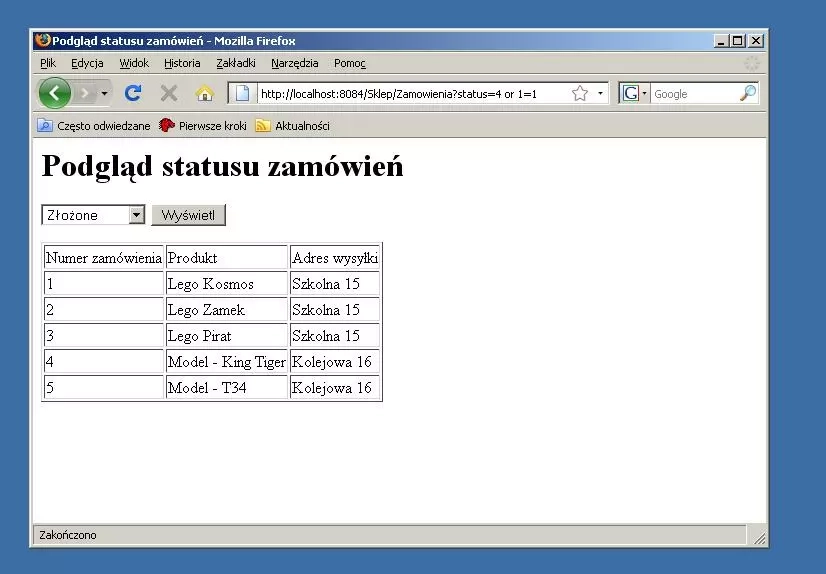The width and height of the screenshot is (826, 574).
Task: Click into the Google search box
Action: [694, 94]
